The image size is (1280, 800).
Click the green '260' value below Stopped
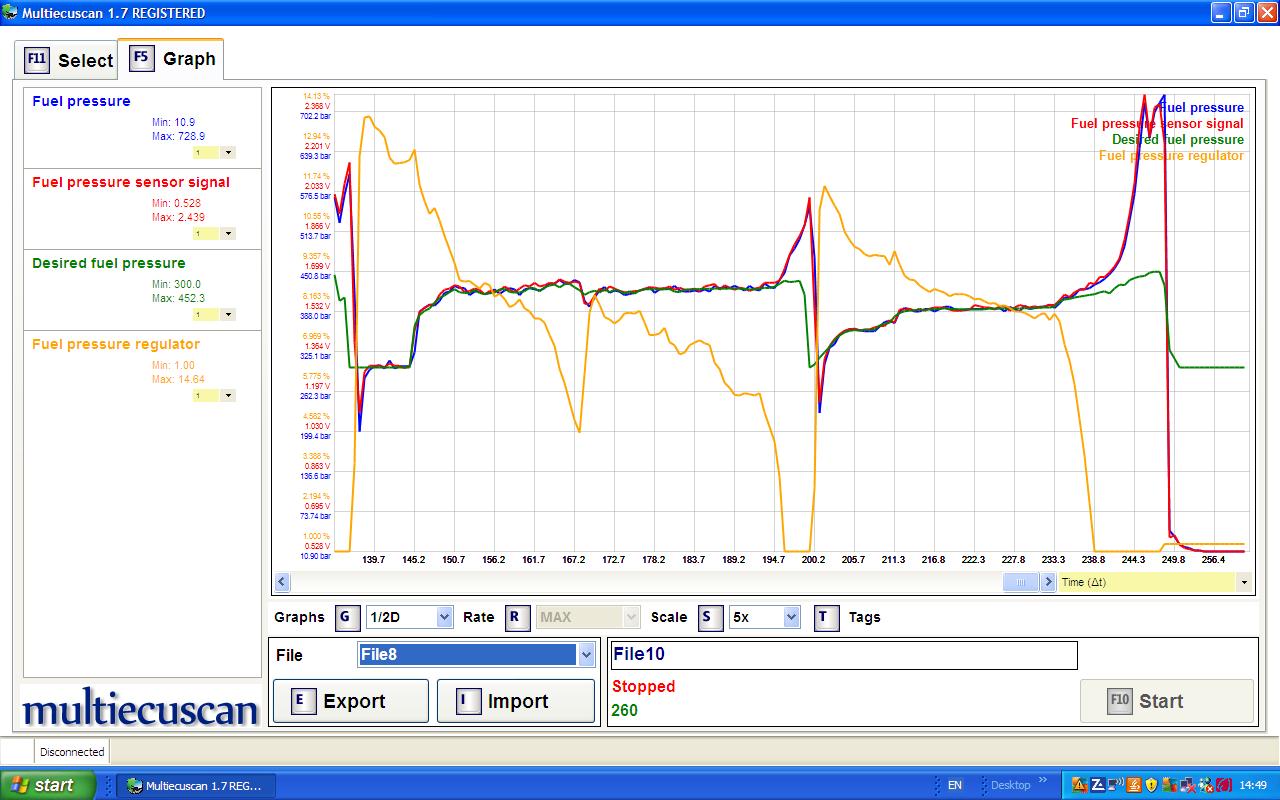[624, 711]
